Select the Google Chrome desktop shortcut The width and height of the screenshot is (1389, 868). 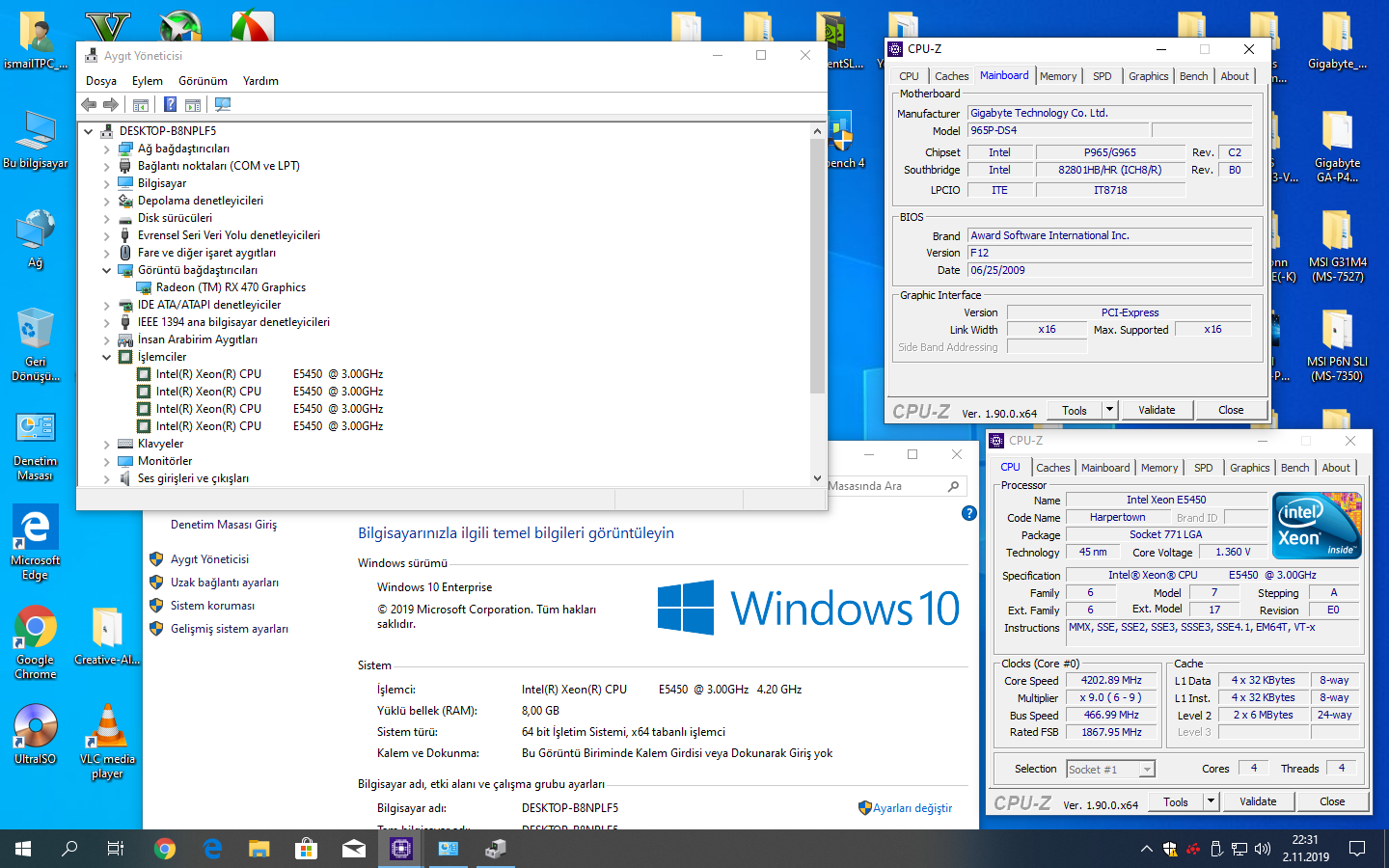(36, 643)
